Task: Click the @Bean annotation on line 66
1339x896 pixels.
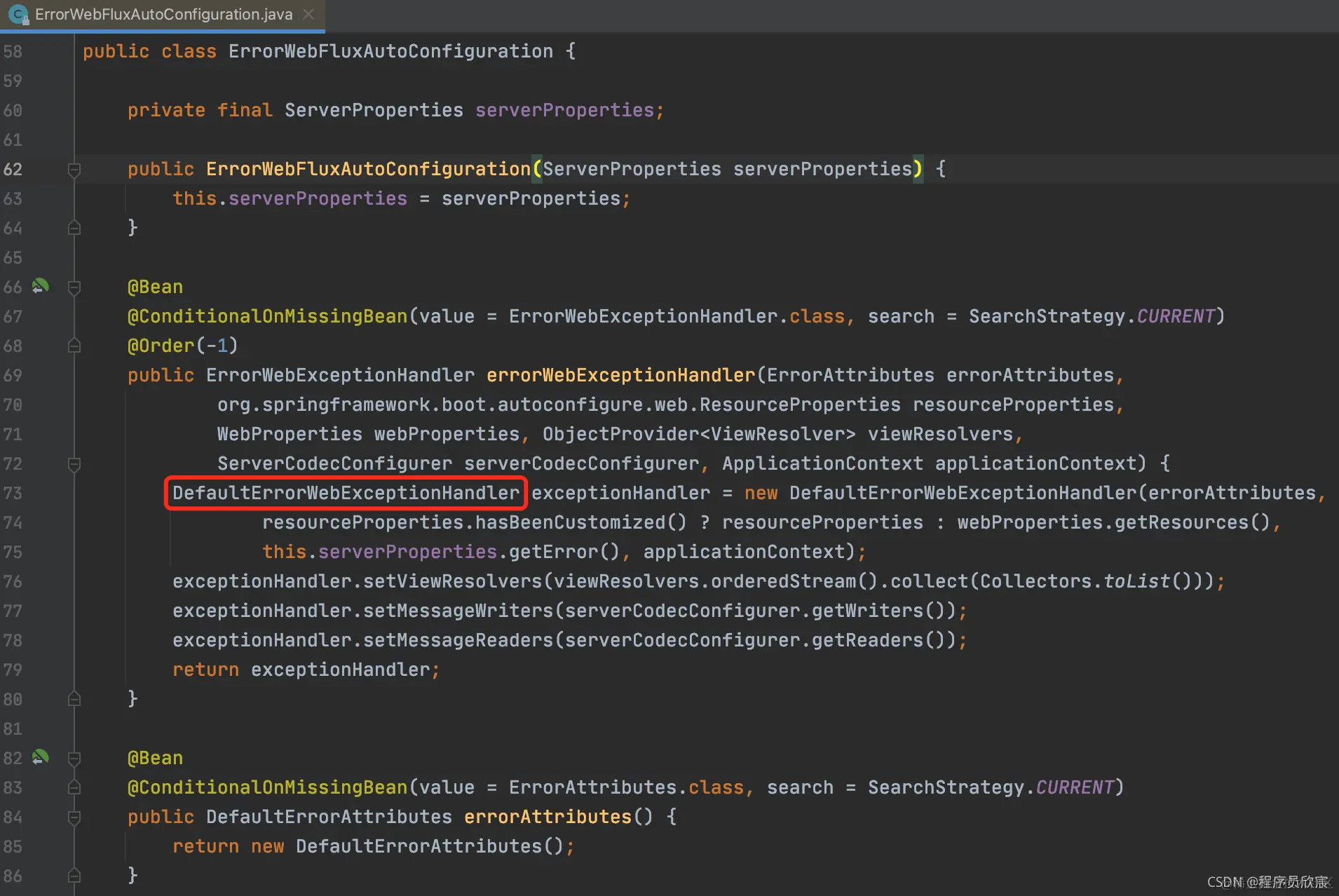Action: 155,287
